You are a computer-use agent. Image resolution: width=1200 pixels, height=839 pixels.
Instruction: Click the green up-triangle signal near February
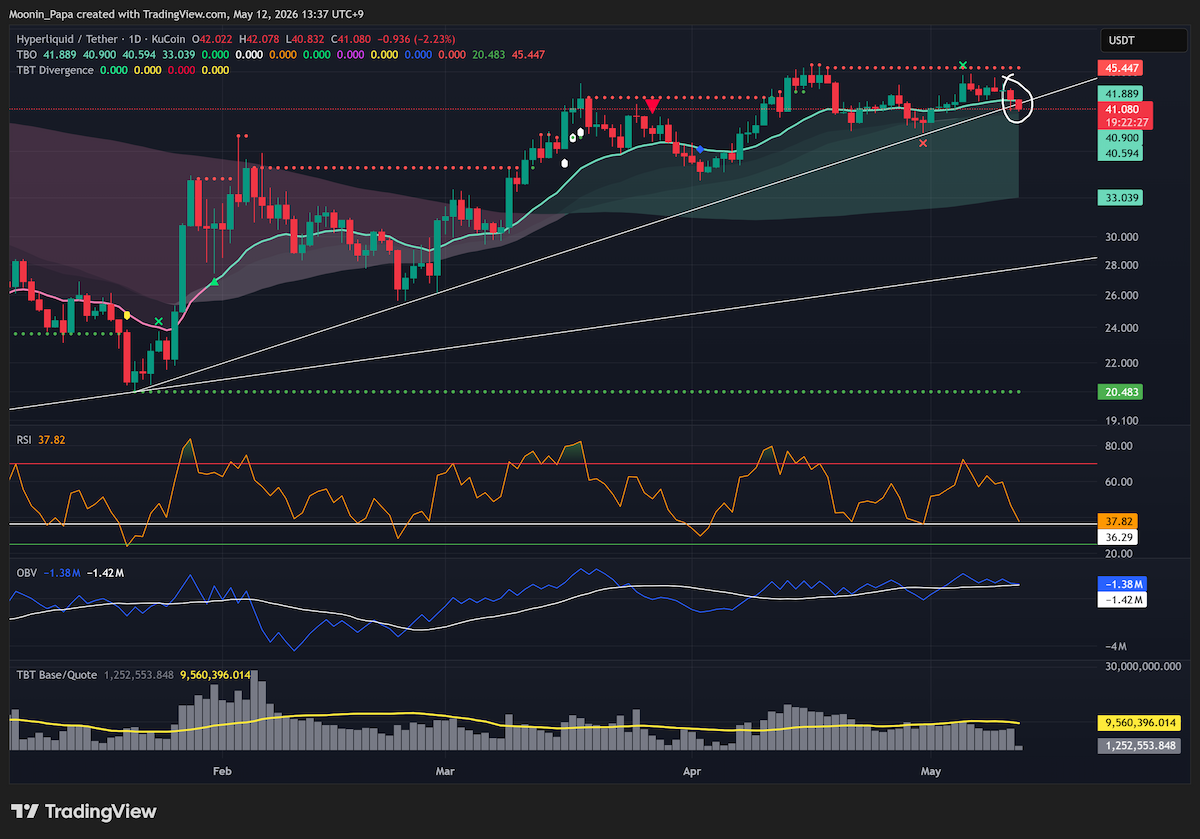[215, 283]
